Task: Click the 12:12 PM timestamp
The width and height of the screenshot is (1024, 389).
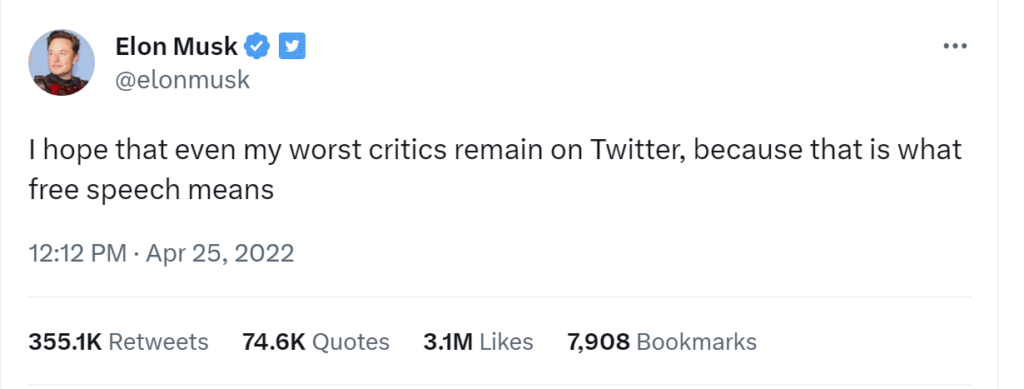Action: [x=78, y=253]
